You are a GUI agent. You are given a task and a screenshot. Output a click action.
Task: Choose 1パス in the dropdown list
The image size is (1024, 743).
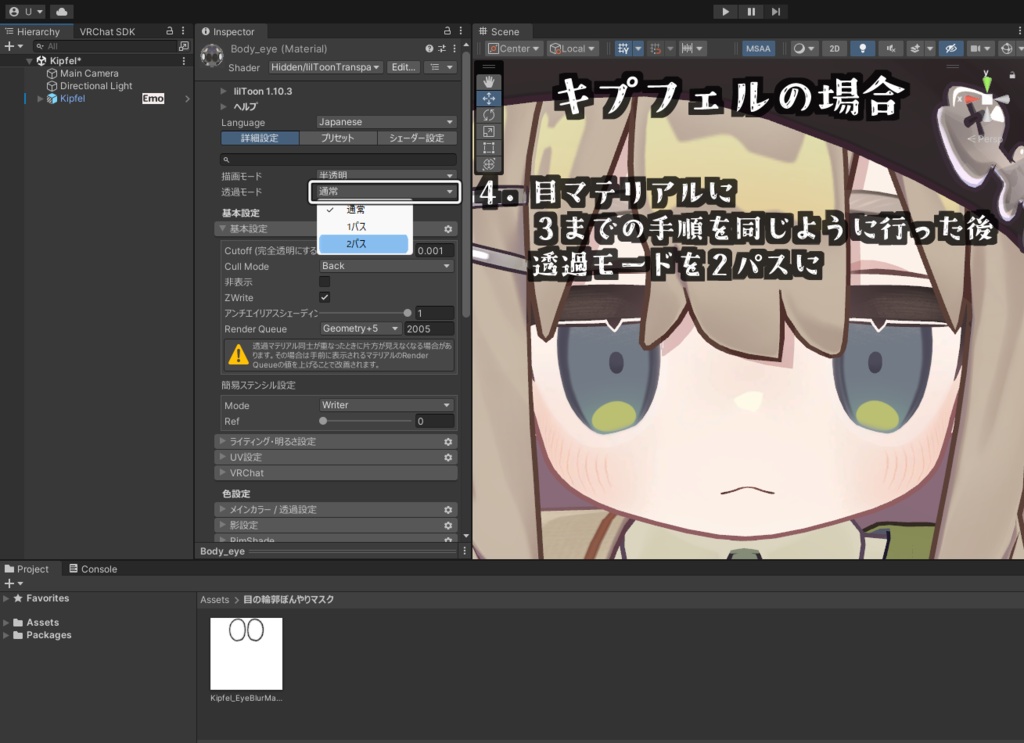(363, 227)
